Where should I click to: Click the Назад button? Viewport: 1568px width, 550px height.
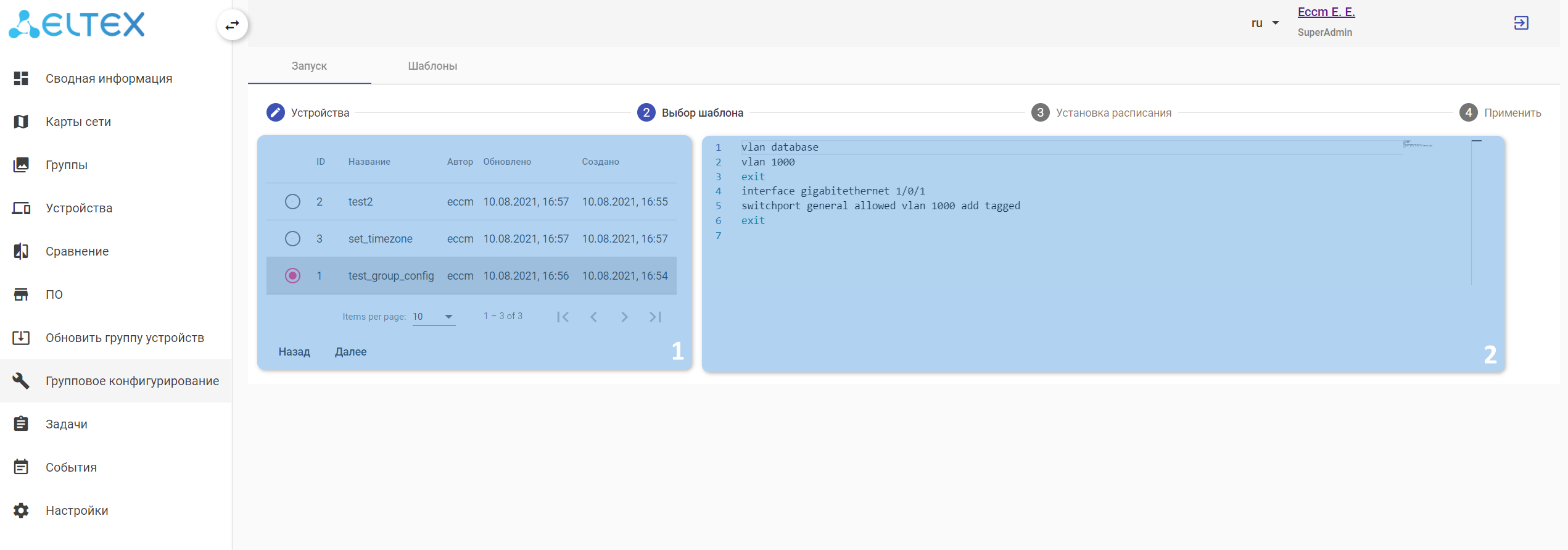[294, 352]
